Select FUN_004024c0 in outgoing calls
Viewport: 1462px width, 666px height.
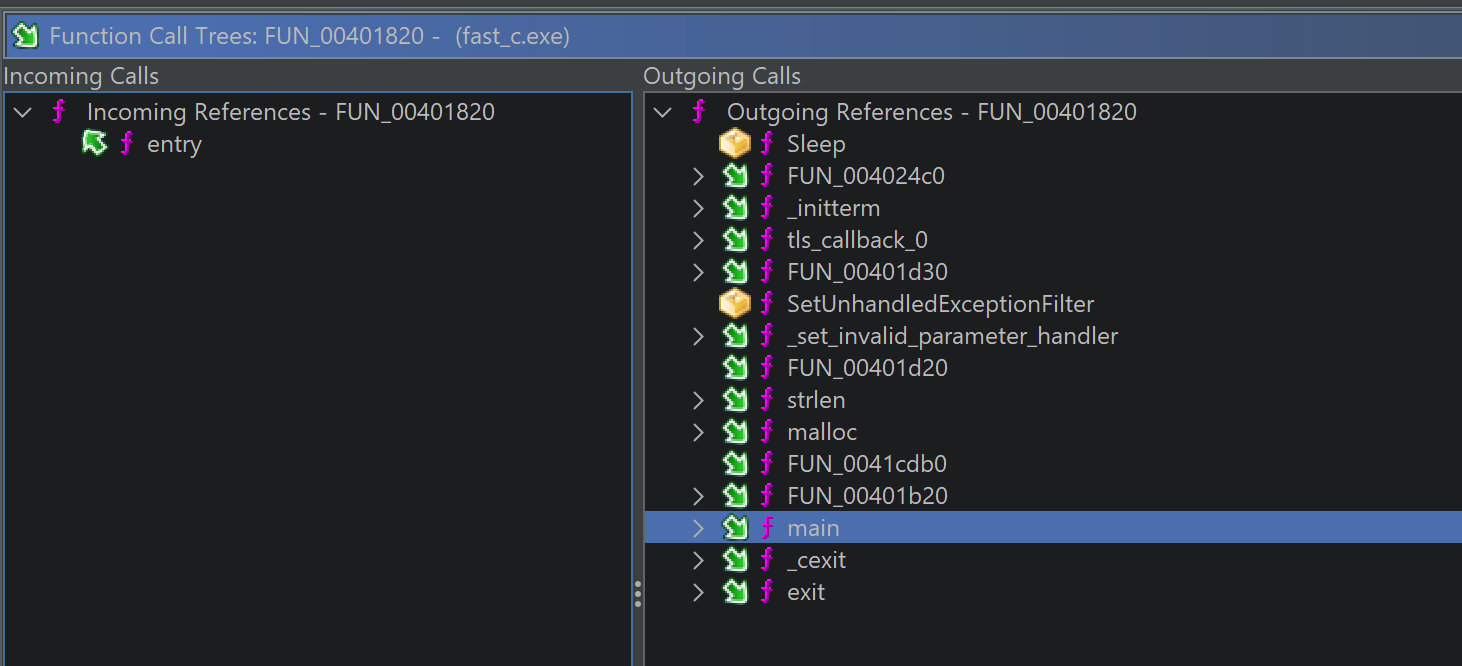866,177
